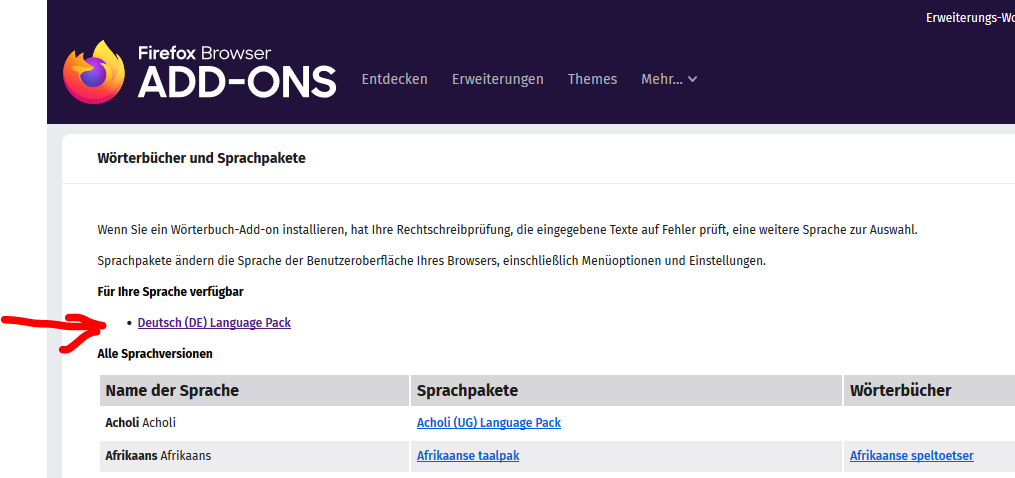Click the Für Ihre Sprache verfügbar label
The image size is (1015, 478).
coord(170,291)
